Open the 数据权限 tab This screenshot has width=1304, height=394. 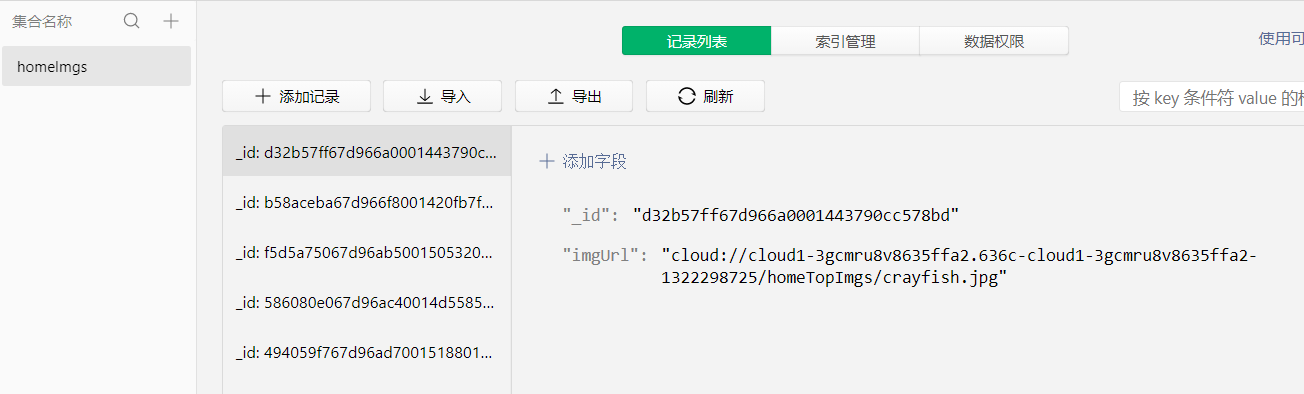pos(994,41)
